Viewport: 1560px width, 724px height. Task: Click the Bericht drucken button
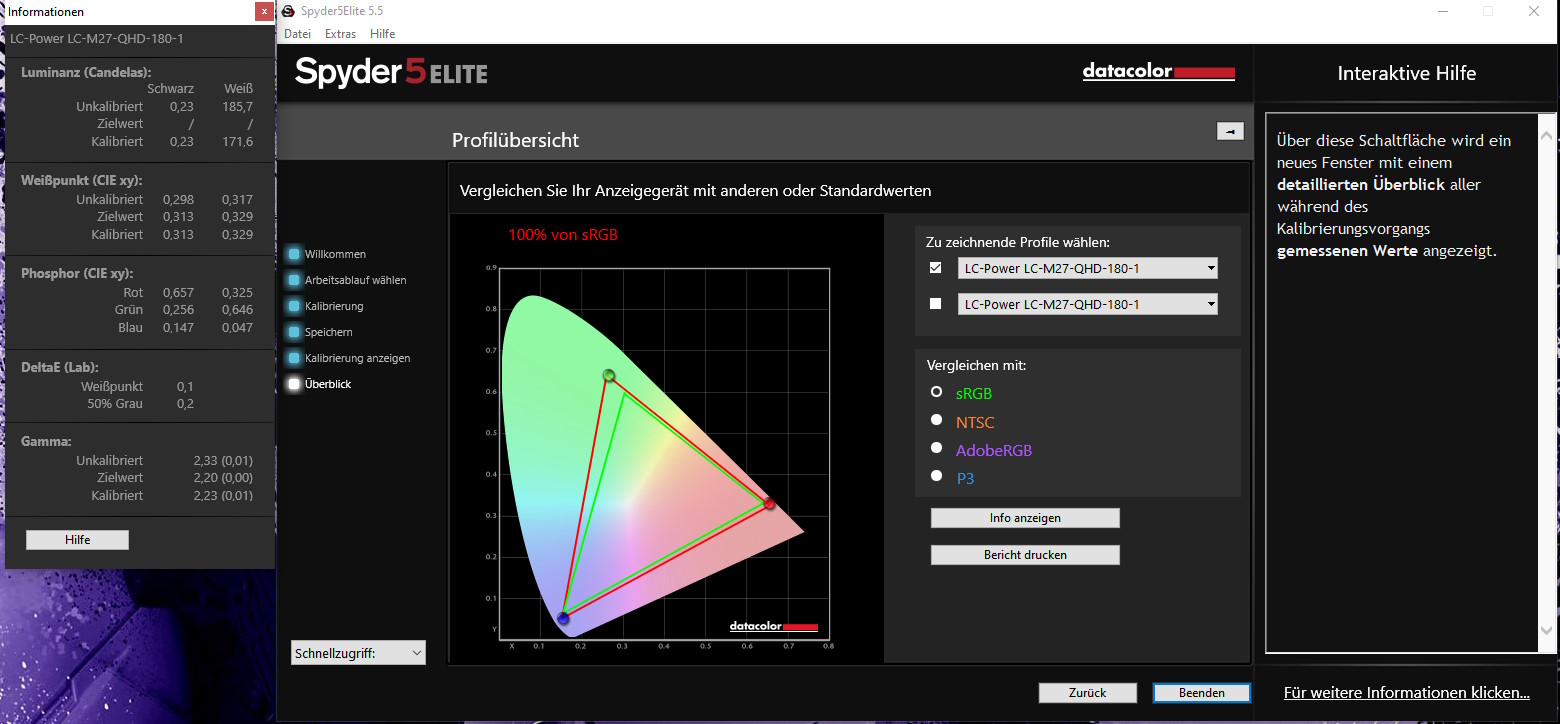click(x=1025, y=554)
